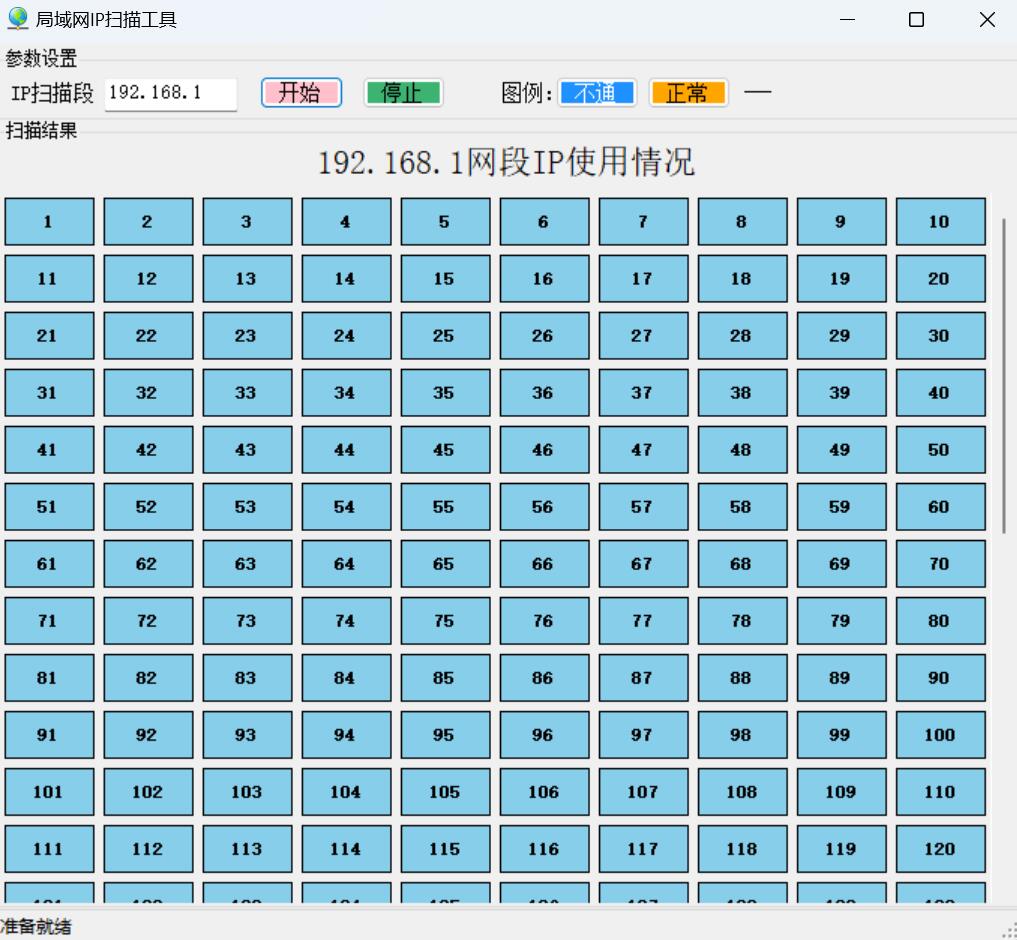1017x940 pixels.
Task: Click IP address block 38
Action: coord(742,393)
